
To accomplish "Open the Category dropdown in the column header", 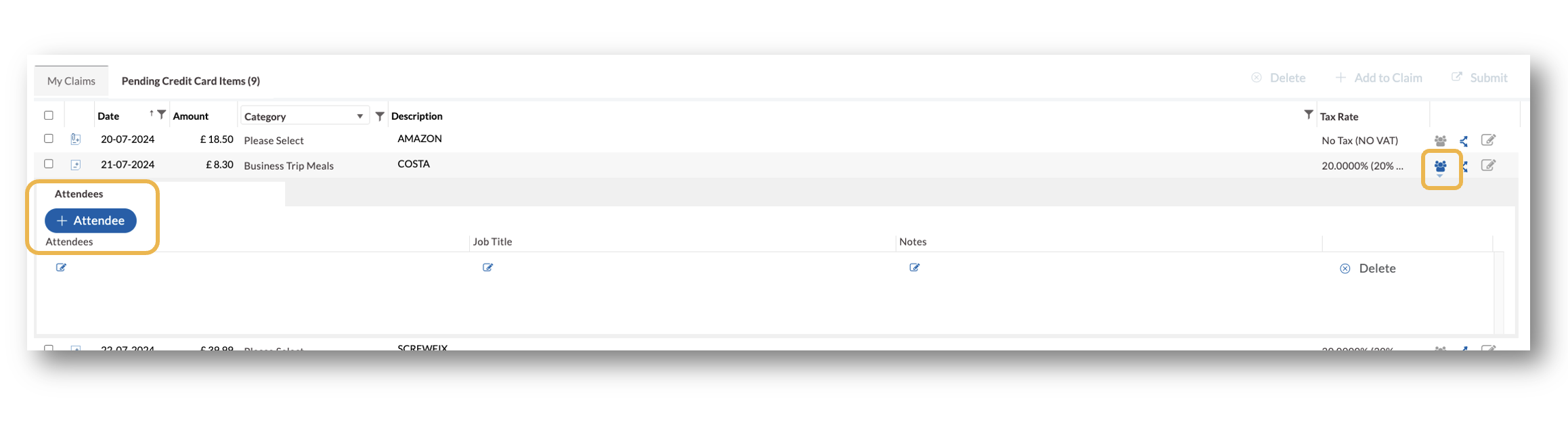I will (361, 115).
